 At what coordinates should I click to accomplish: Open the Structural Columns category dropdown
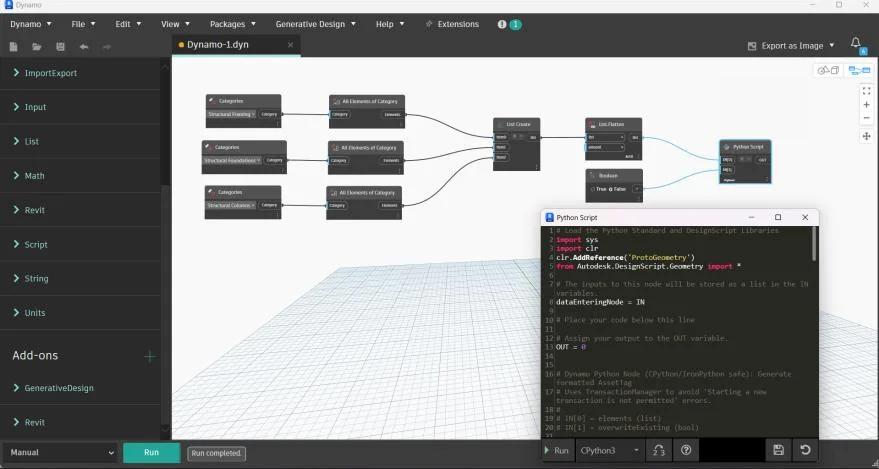tap(231, 206)
